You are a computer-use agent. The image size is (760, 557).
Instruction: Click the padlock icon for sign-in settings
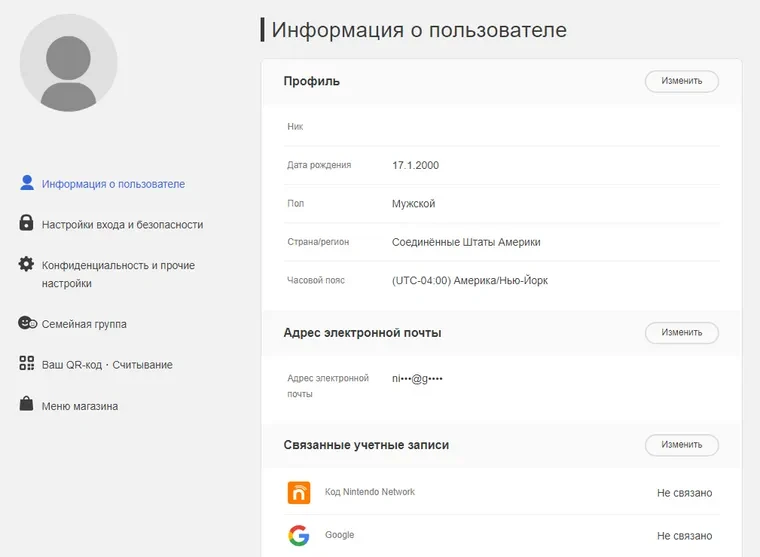click(27, 224)
